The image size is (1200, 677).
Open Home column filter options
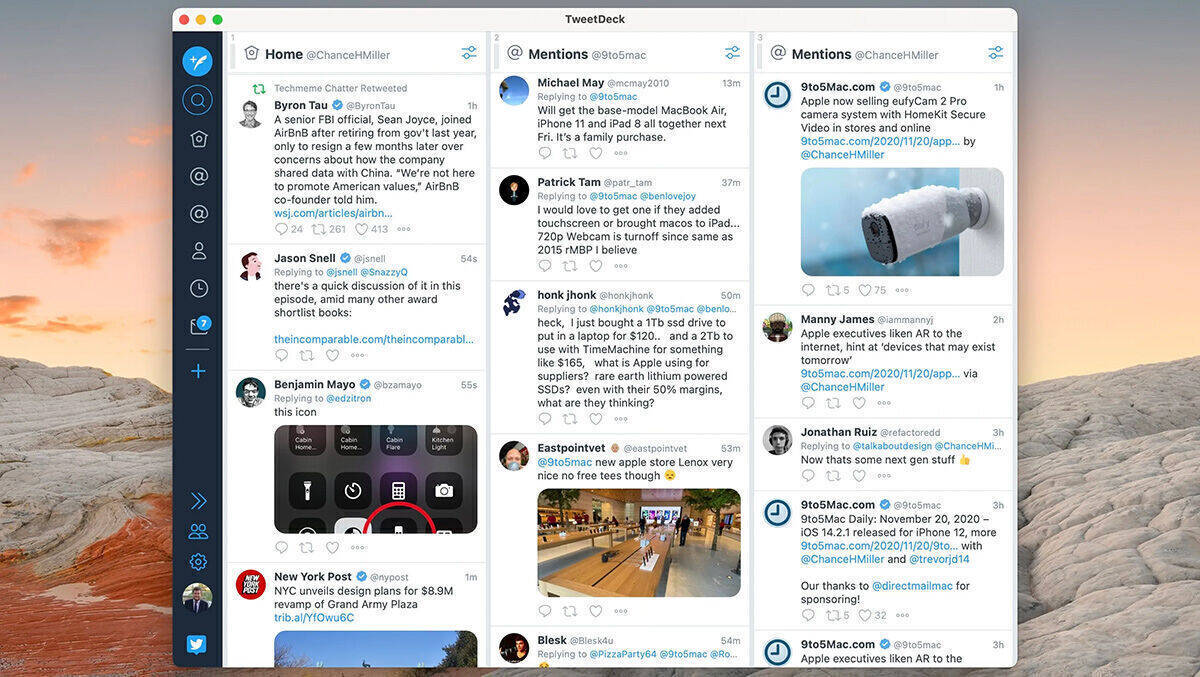(469, 53)
